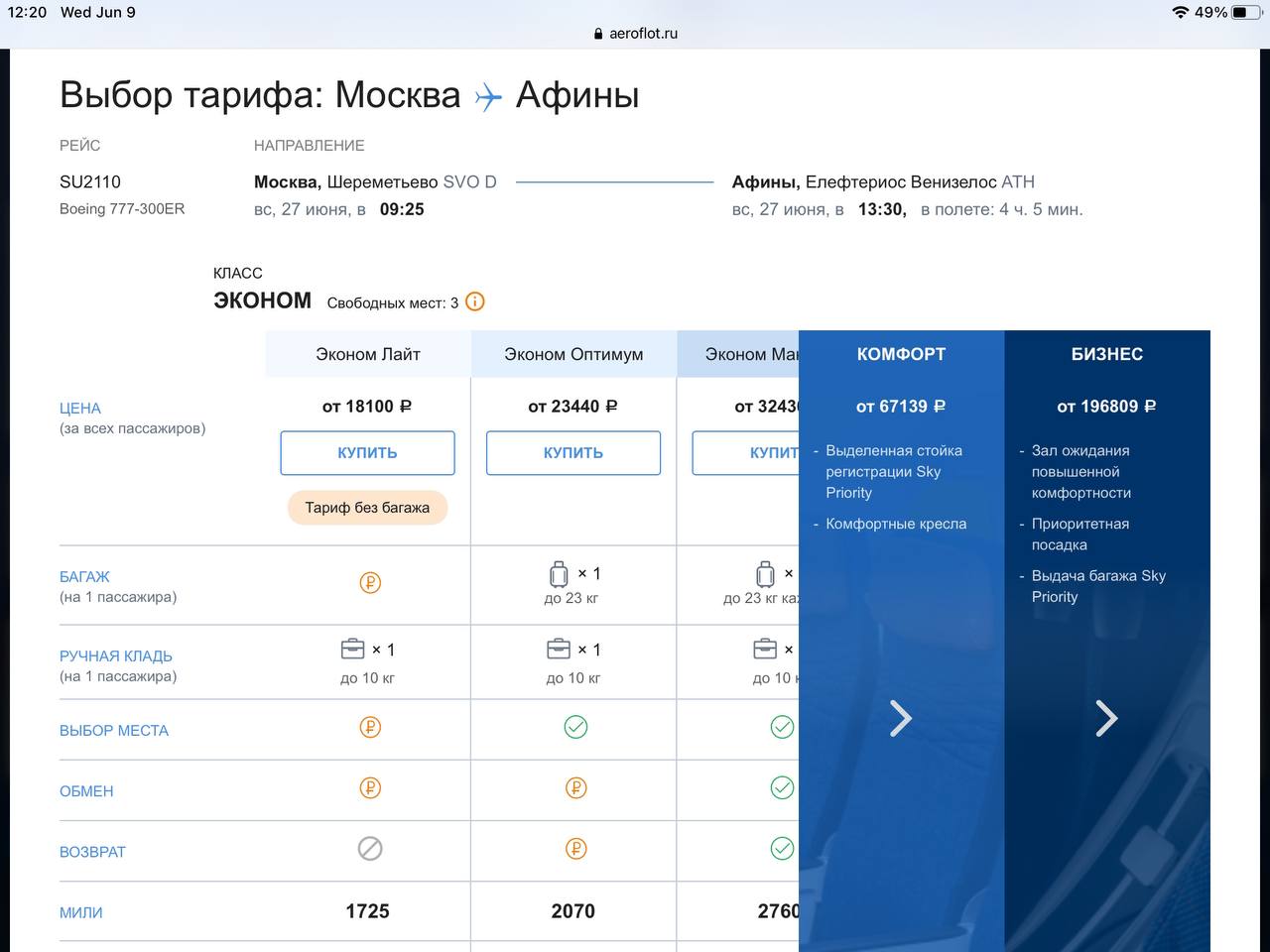Click the до 23 кг text under Эконом Оптимум
Screen dimensions: 1270x952
pos(571,598)
